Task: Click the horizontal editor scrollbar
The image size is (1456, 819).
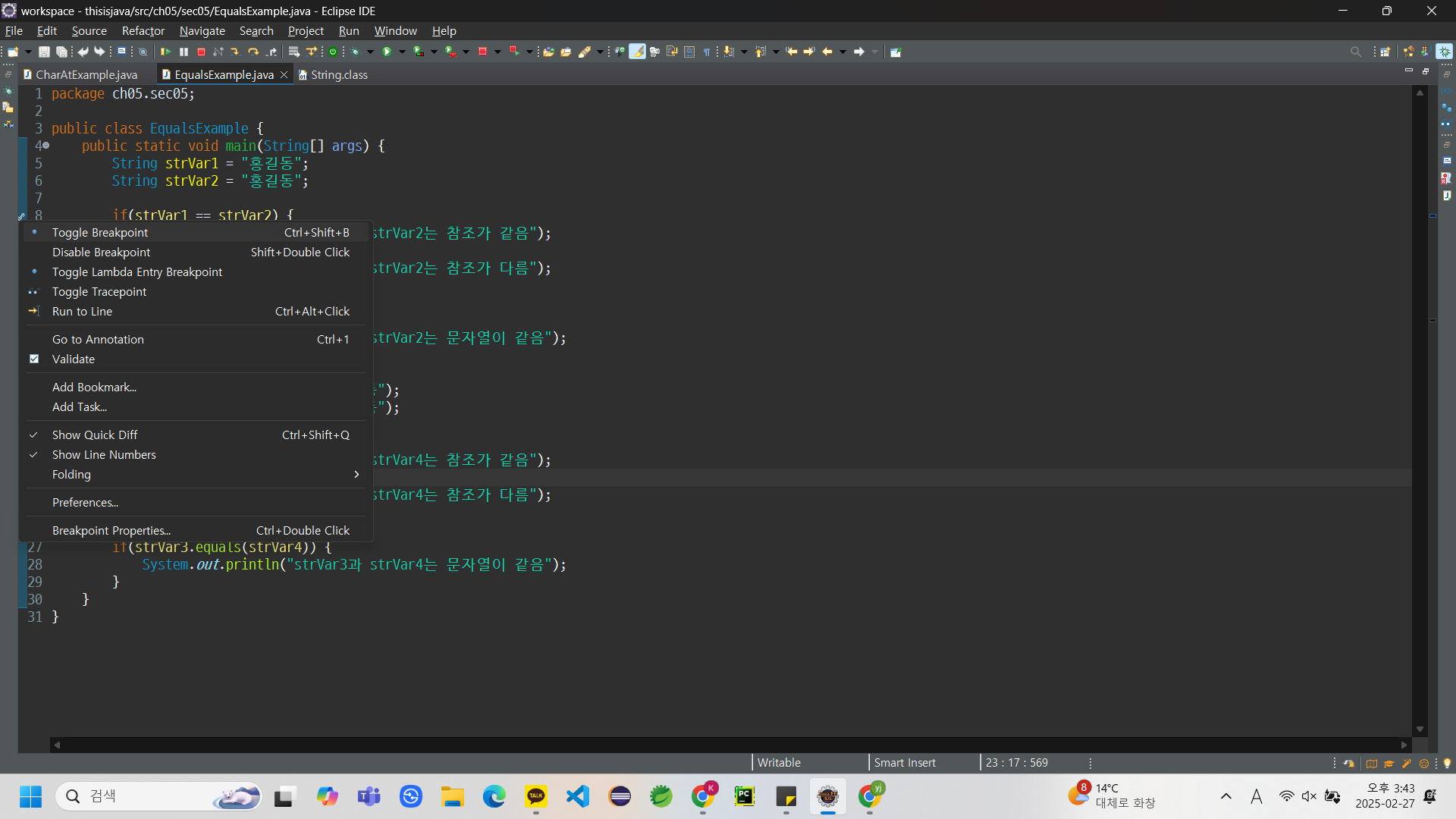Action: click(728, 745)
